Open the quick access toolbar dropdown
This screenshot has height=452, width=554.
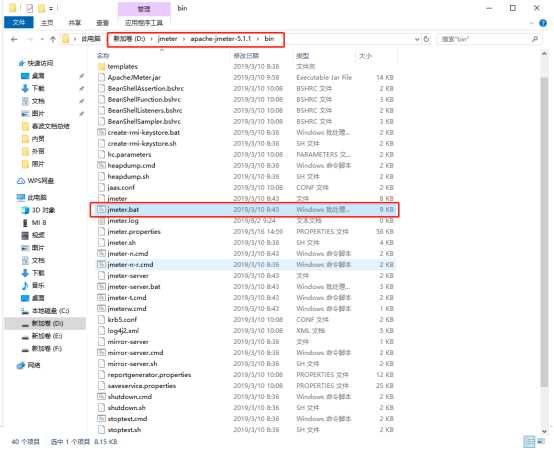(51, 8)
